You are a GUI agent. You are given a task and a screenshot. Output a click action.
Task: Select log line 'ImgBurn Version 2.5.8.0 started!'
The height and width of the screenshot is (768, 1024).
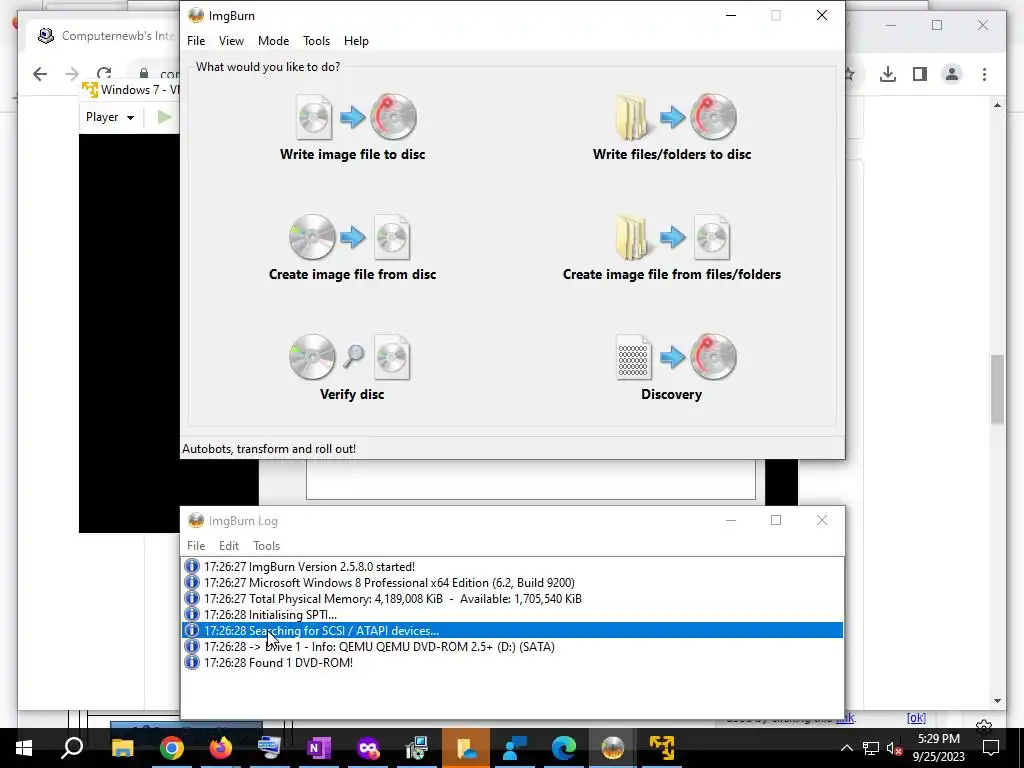click(513, 567)
